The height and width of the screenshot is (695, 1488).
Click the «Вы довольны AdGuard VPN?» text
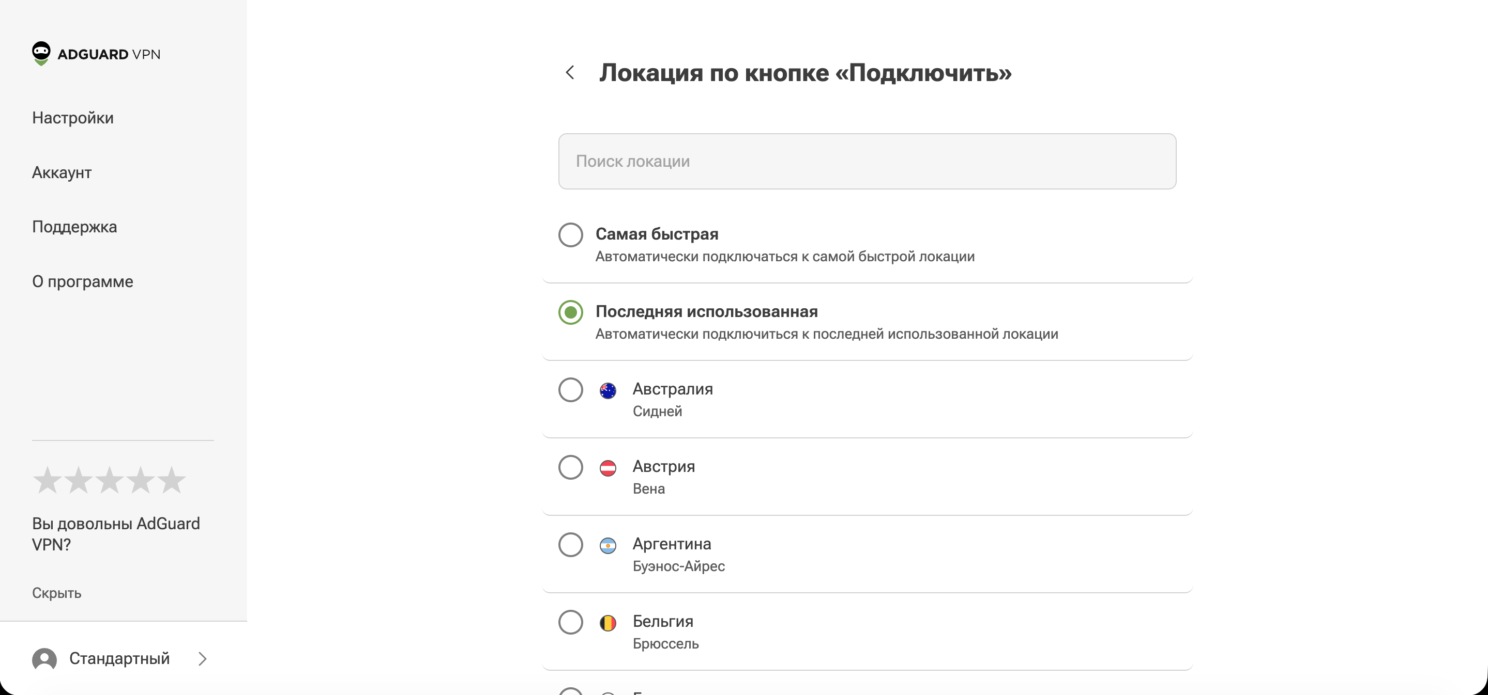click(x=116, y=534)
